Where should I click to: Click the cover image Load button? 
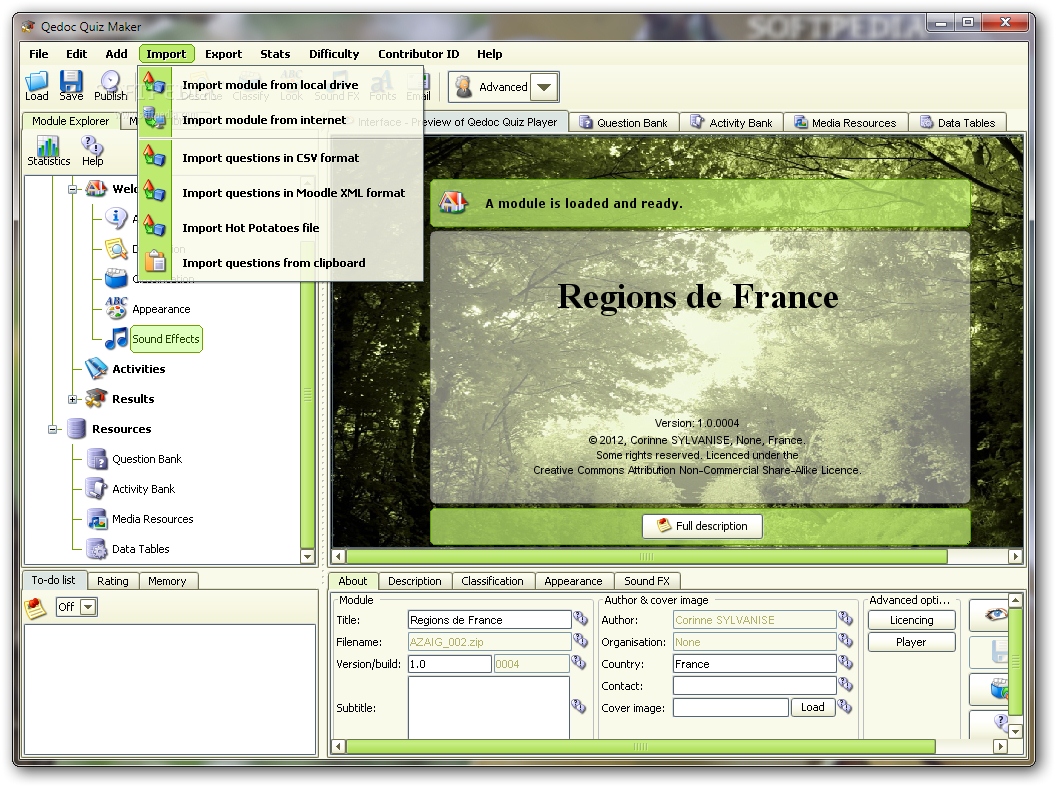pos(812,707)
